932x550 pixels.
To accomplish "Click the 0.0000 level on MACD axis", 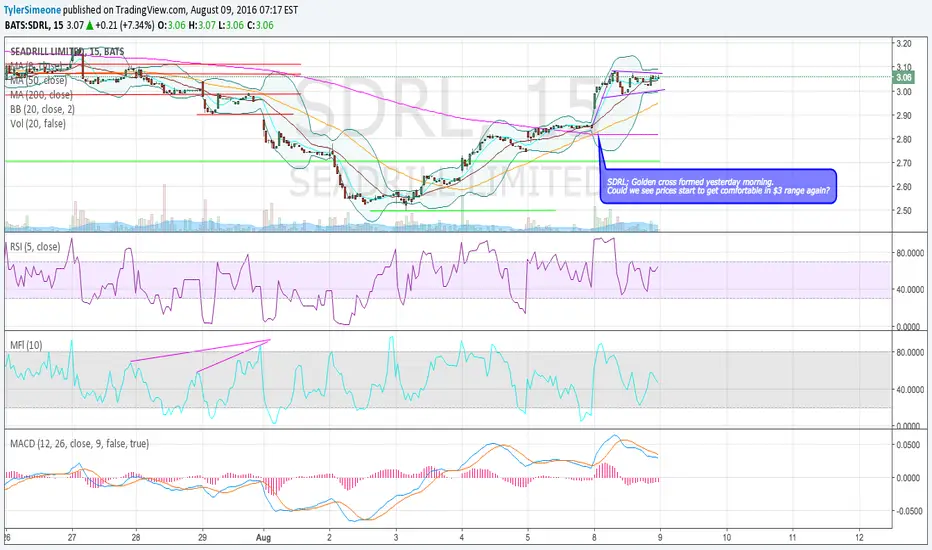I will pyautogui.click(x=908, y=478).
